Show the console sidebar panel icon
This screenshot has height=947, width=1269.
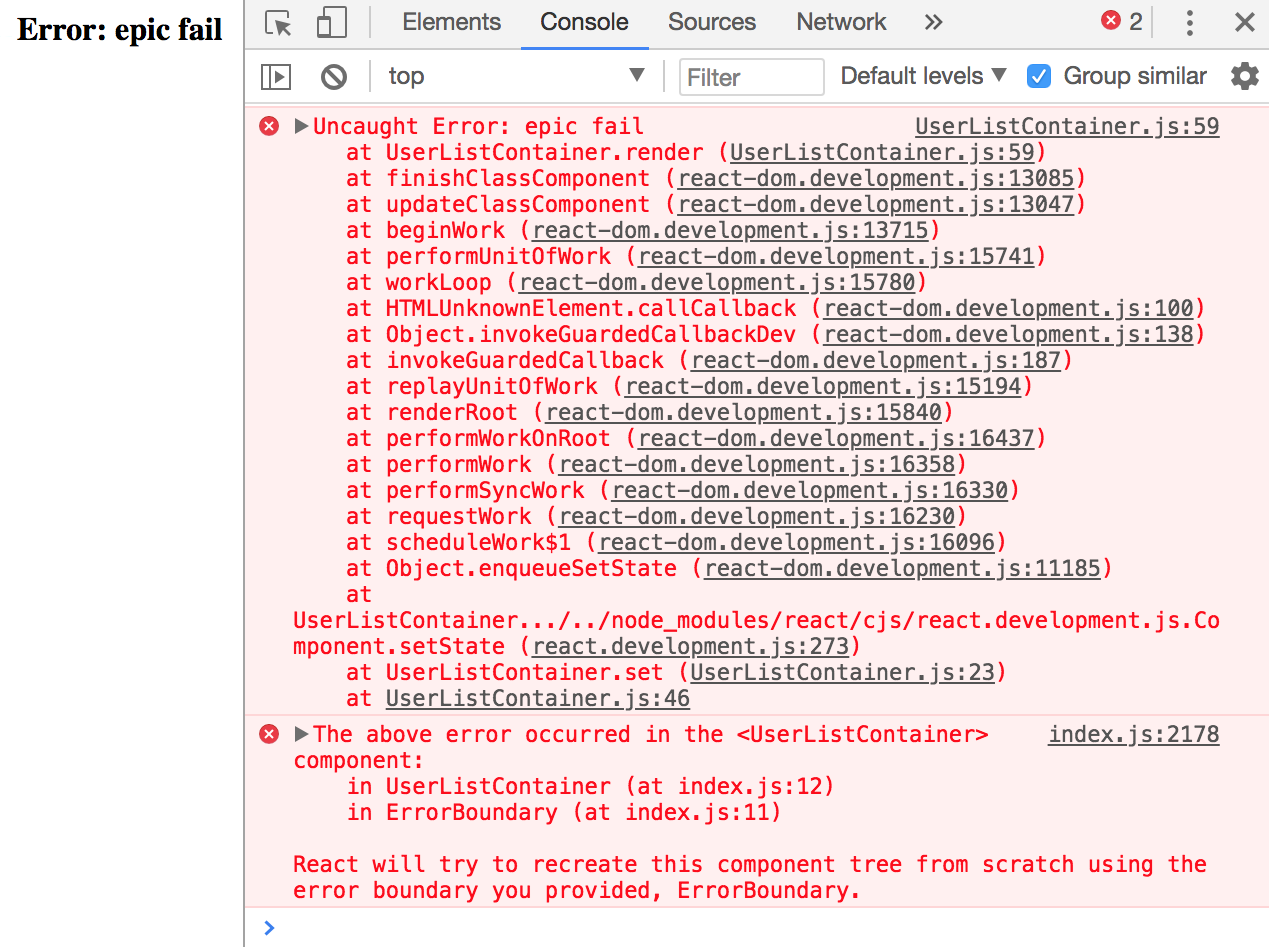(276, 76)
